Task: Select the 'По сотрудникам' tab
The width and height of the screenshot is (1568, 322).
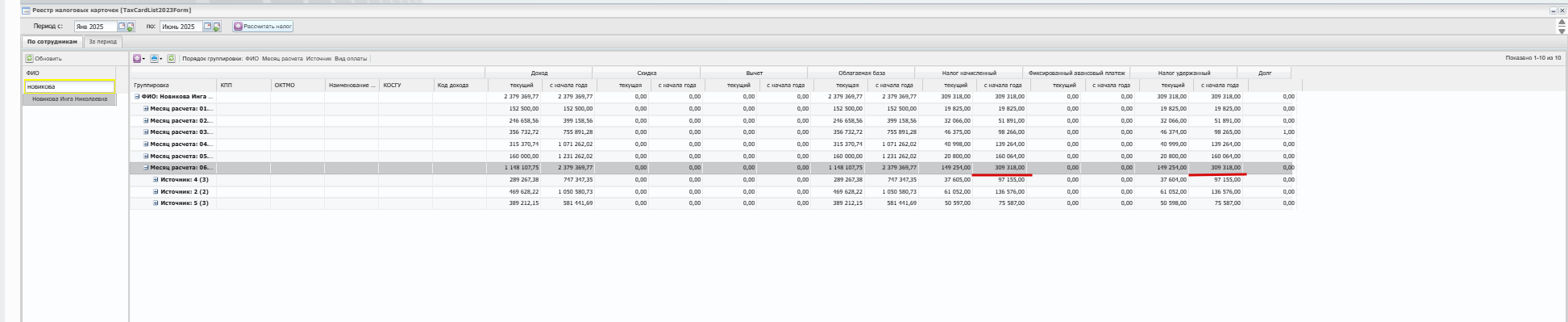Action: click(52, 42)
